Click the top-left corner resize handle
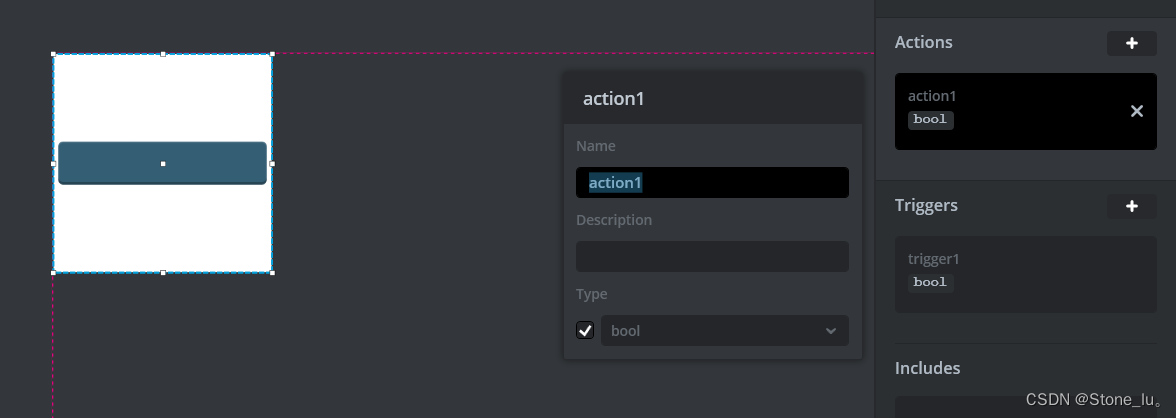The height and width of the screenshot is (418, 1176). 53,54
